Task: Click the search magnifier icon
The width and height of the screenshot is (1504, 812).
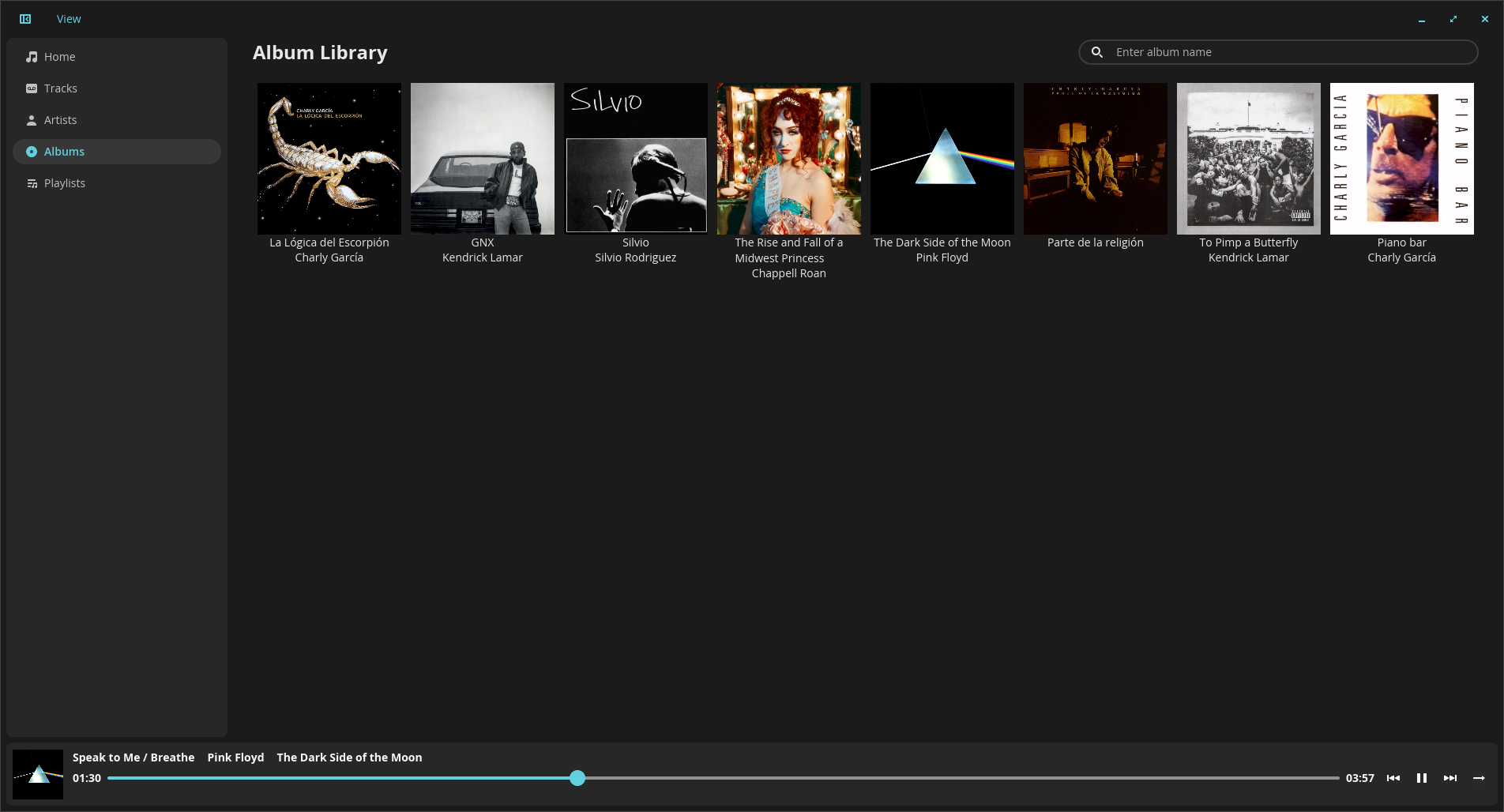Action: tap(1097, 52)
